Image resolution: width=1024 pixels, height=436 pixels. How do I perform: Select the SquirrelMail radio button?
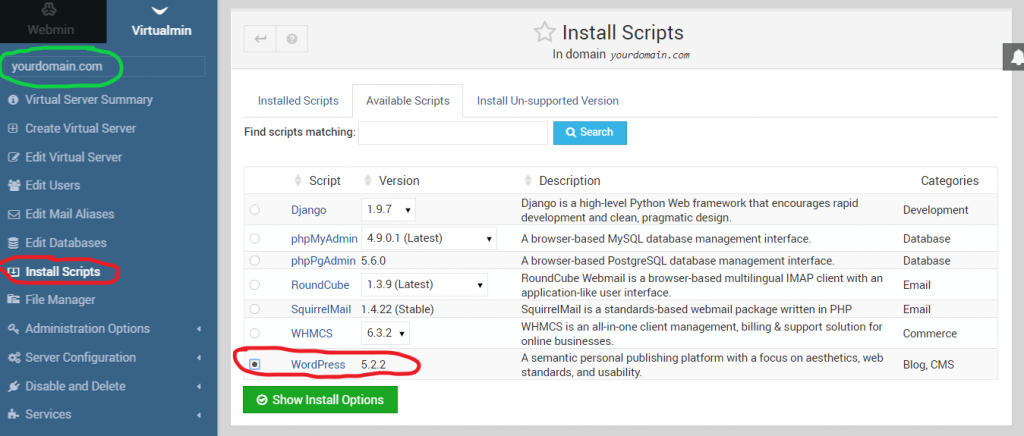tap(255, 309)
